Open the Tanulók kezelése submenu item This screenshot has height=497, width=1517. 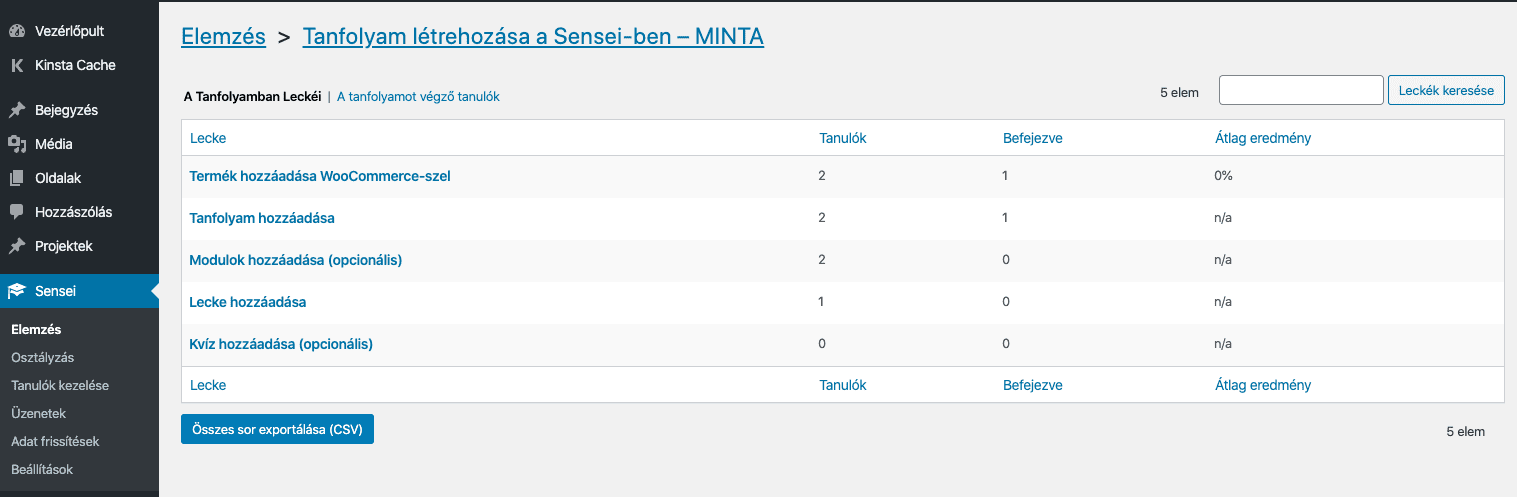pos(60,385)
